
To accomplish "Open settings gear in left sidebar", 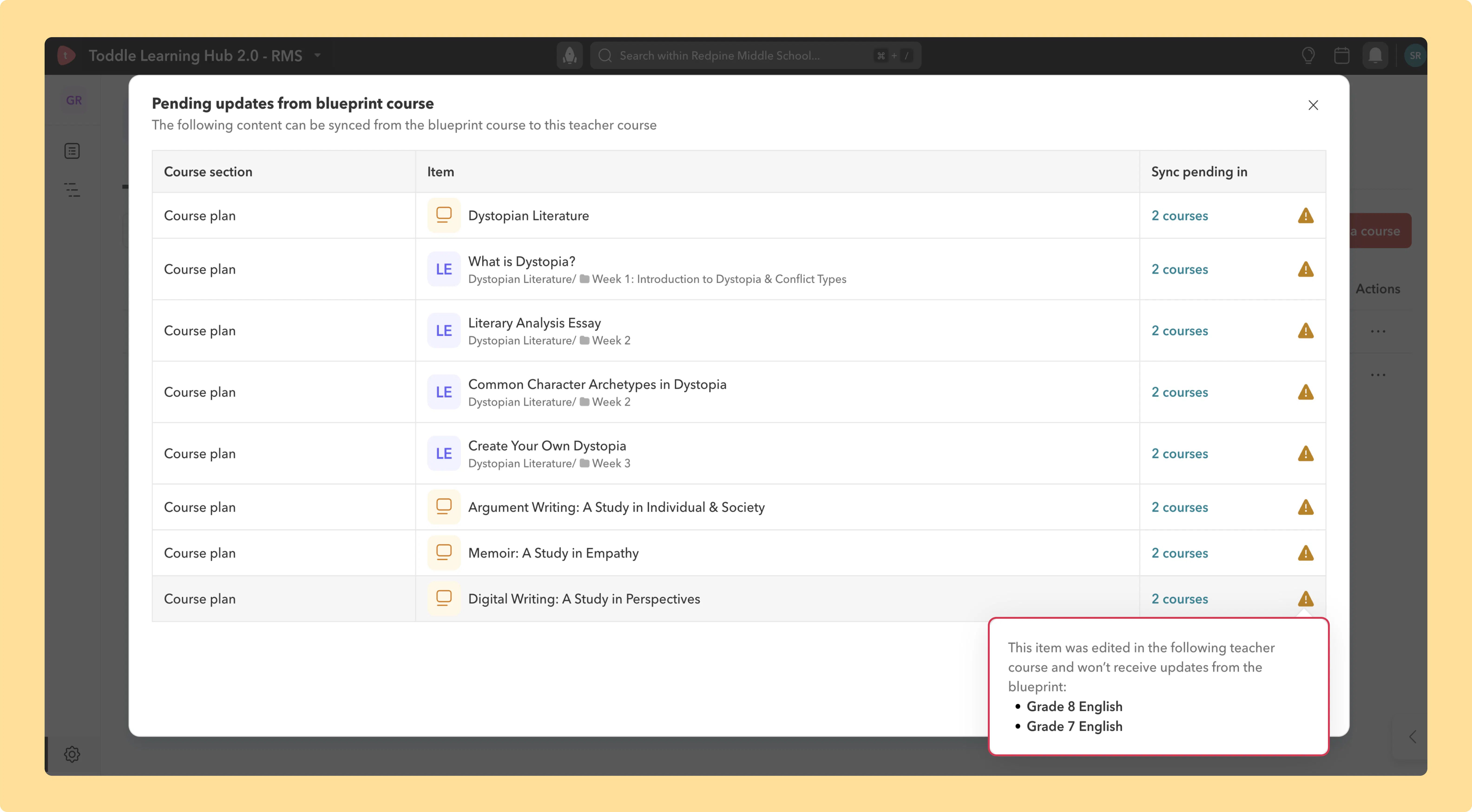I will [x=72, y=754].
